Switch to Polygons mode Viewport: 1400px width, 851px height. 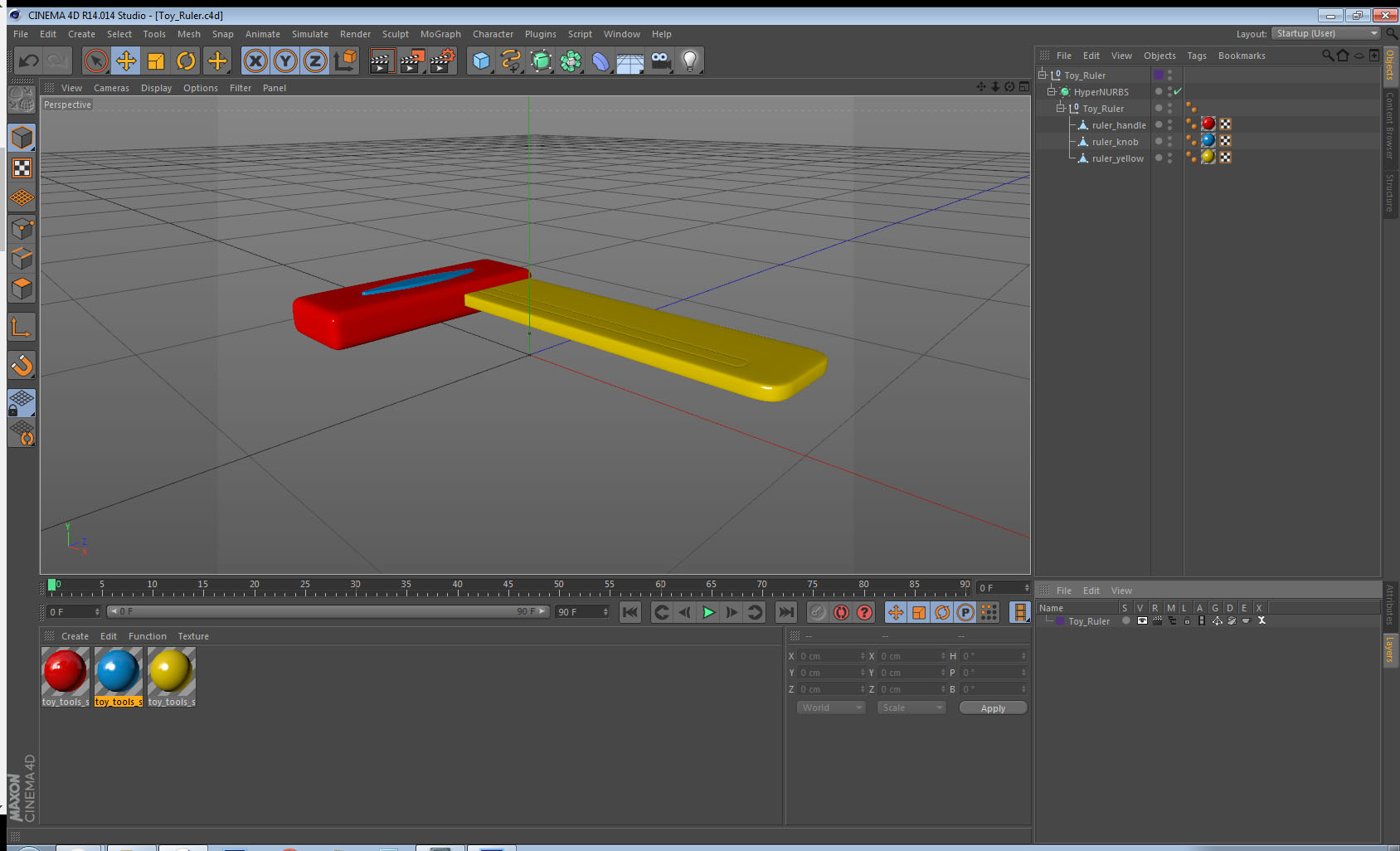pyautogui.click(x=22, y=289)
